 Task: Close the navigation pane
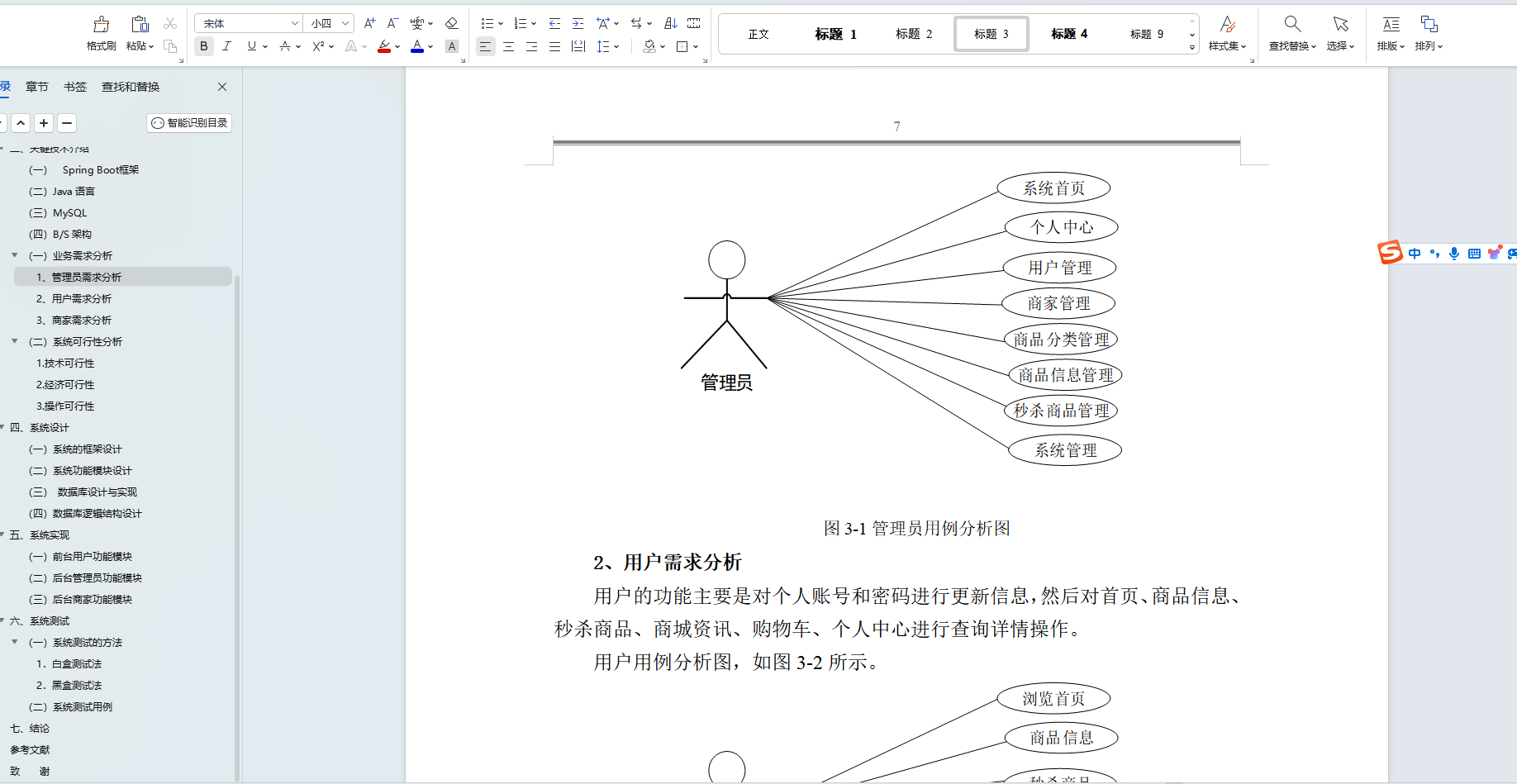[222, 87]
